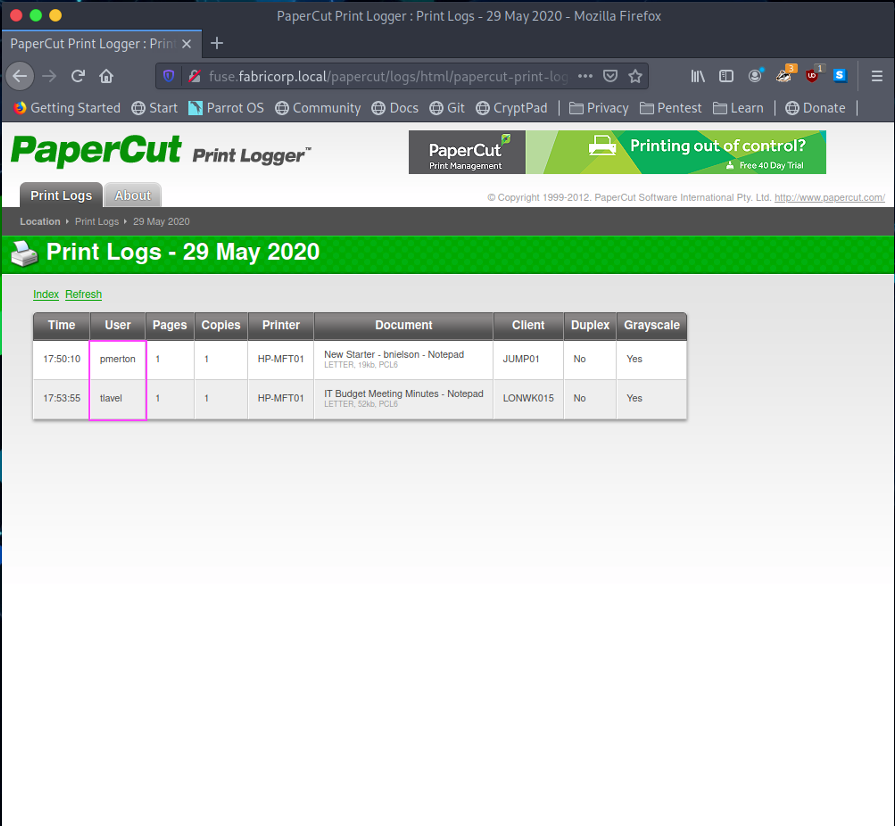Screen dimensions: 895x826
Task: Open the Donate bookmark
Action: click(x=815, y=108)
